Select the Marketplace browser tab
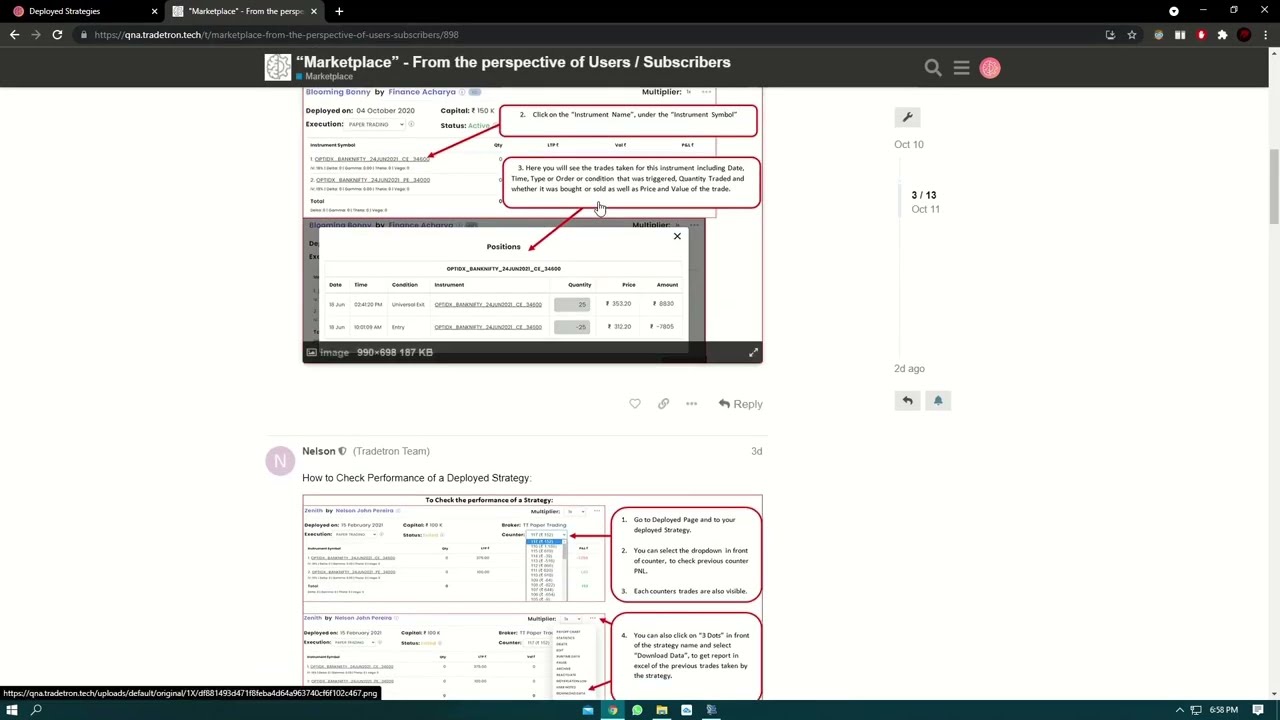This screenshot has width=1280, height=720. coord(243,11)
